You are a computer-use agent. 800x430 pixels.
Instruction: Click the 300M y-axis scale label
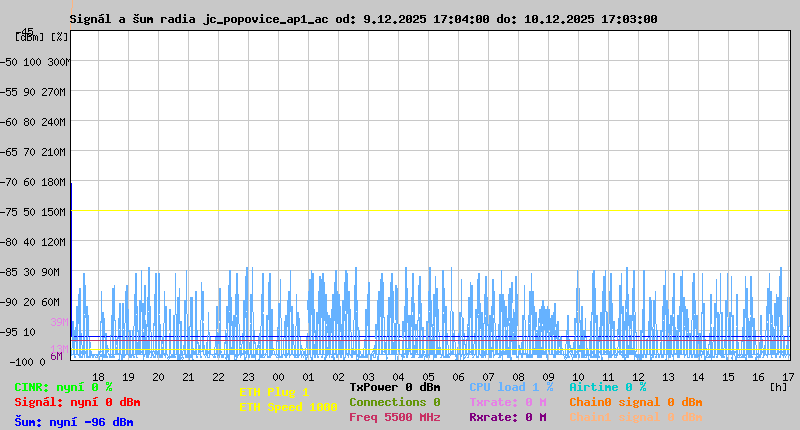point(59,62)
